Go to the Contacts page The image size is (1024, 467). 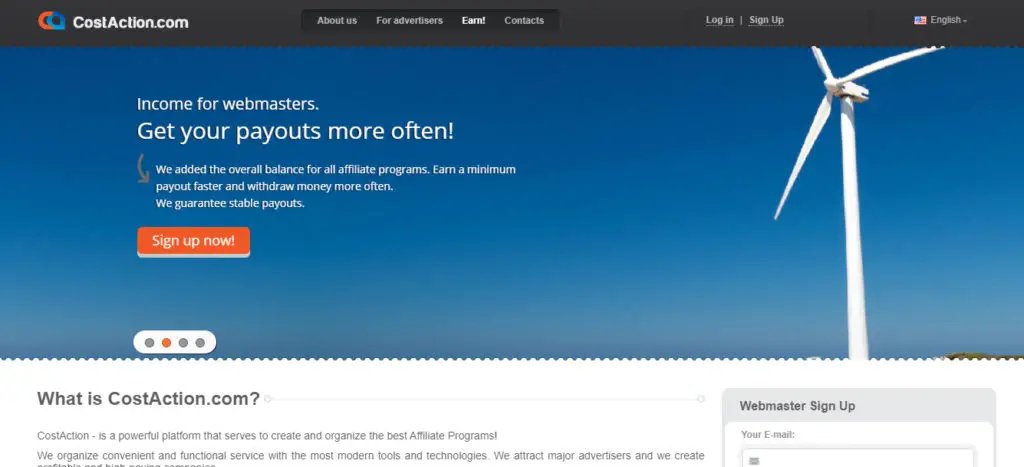(x=524, y=20)
